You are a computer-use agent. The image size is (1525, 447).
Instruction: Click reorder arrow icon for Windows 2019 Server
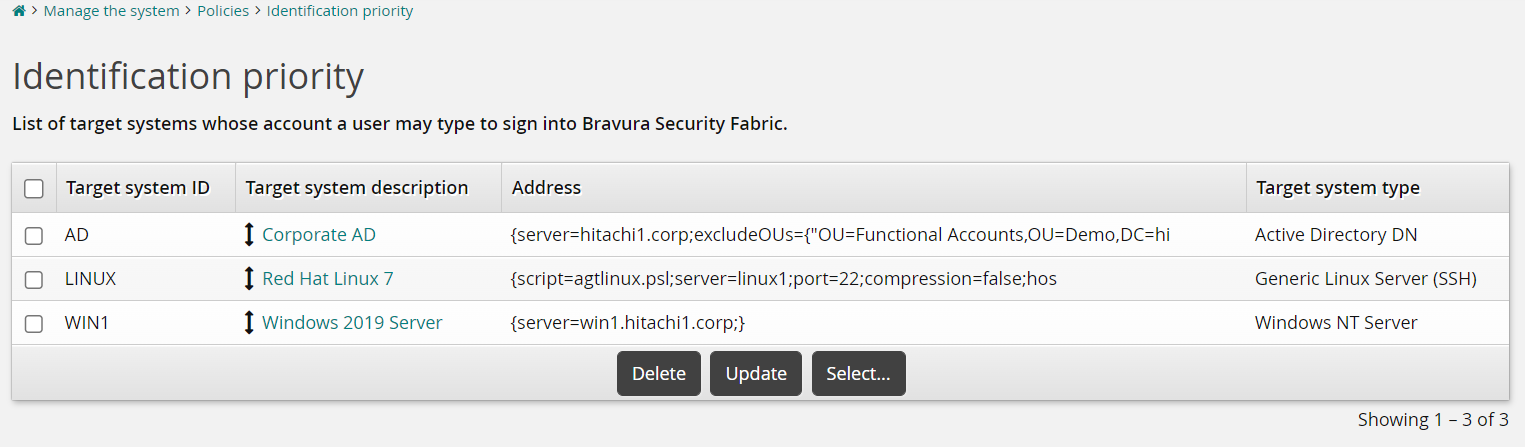[x=249, y=323]
